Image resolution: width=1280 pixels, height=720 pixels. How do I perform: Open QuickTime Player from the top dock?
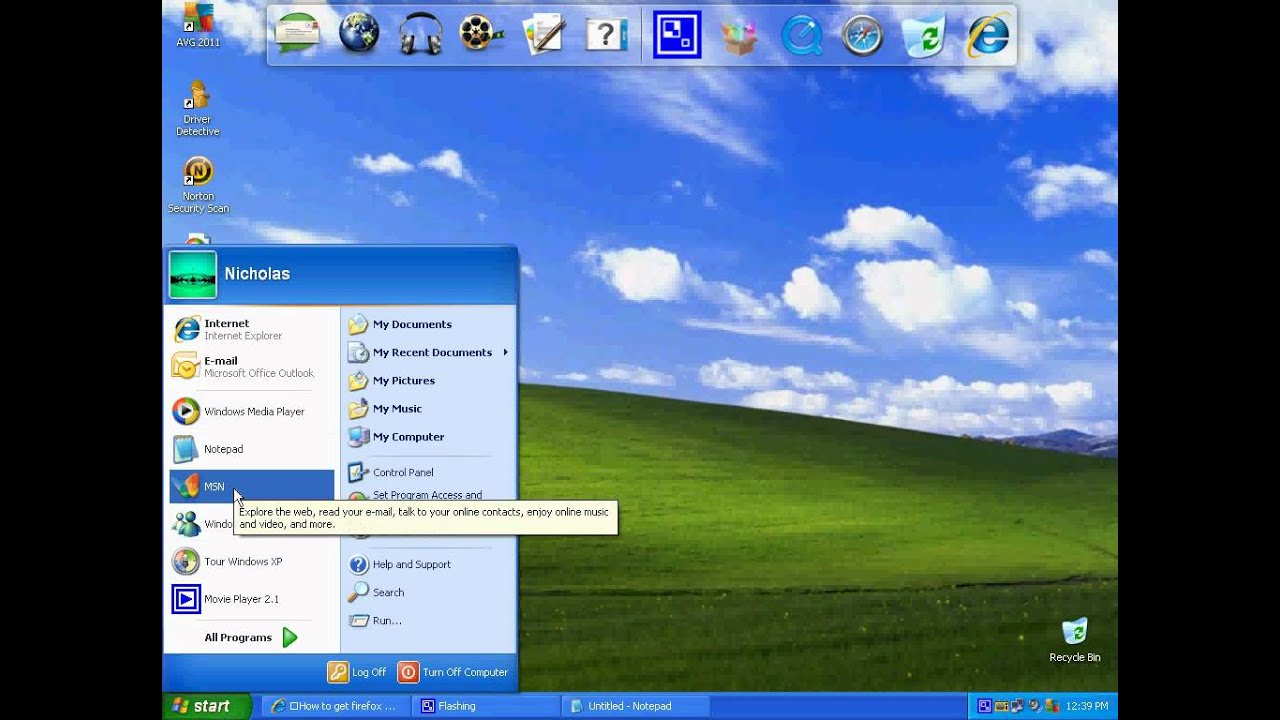tap(801, 35)
